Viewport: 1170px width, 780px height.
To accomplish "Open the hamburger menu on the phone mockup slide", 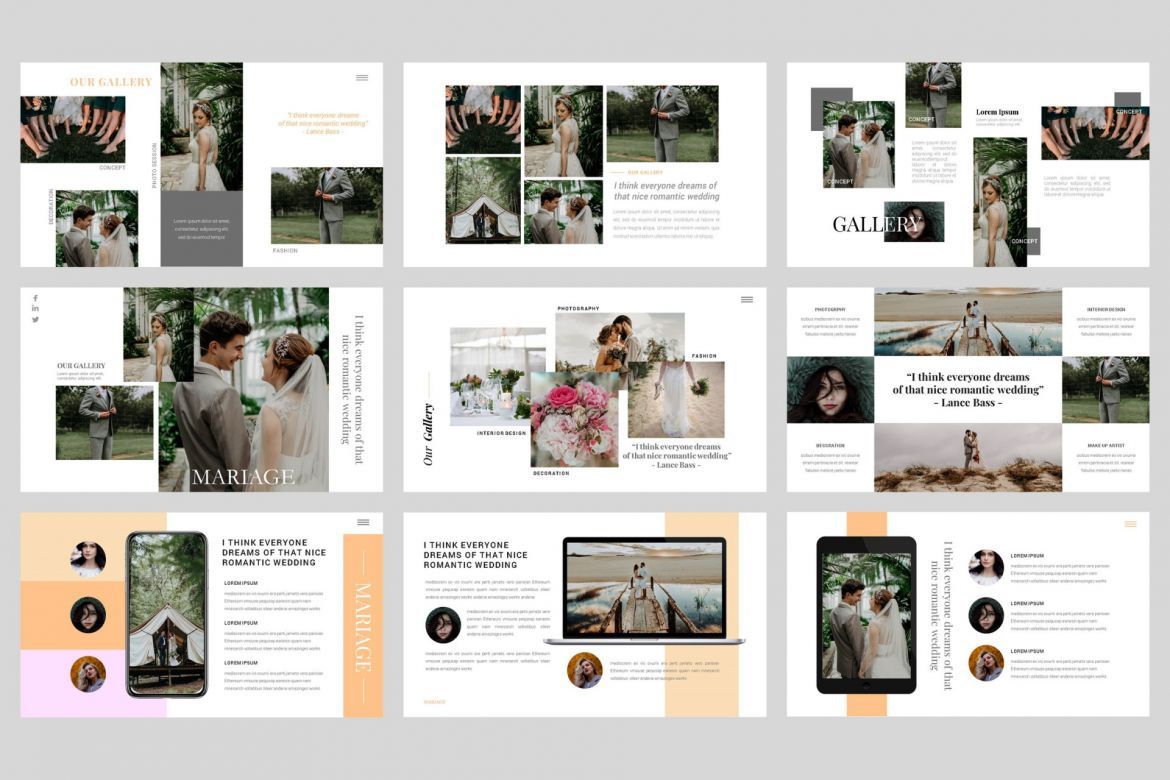I will (x=361, y=521).
